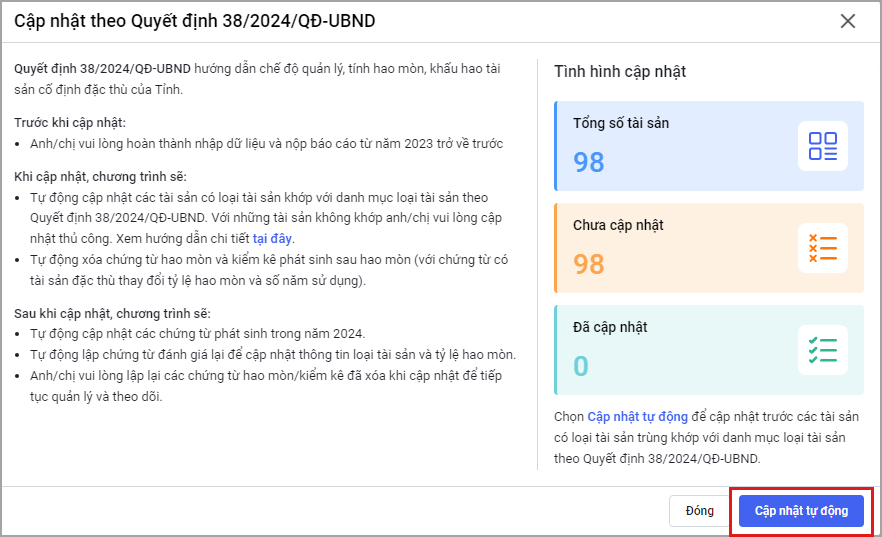This screenshot has height=537, width=882.
Task: Select the Đã cập nhật value 0
Action: coord(580,365)
